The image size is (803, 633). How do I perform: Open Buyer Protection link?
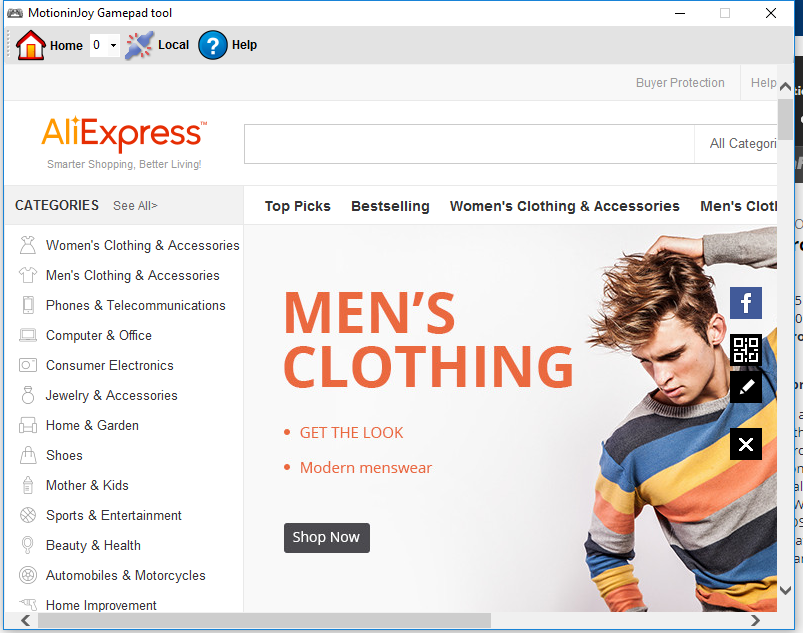pos(680,82)
